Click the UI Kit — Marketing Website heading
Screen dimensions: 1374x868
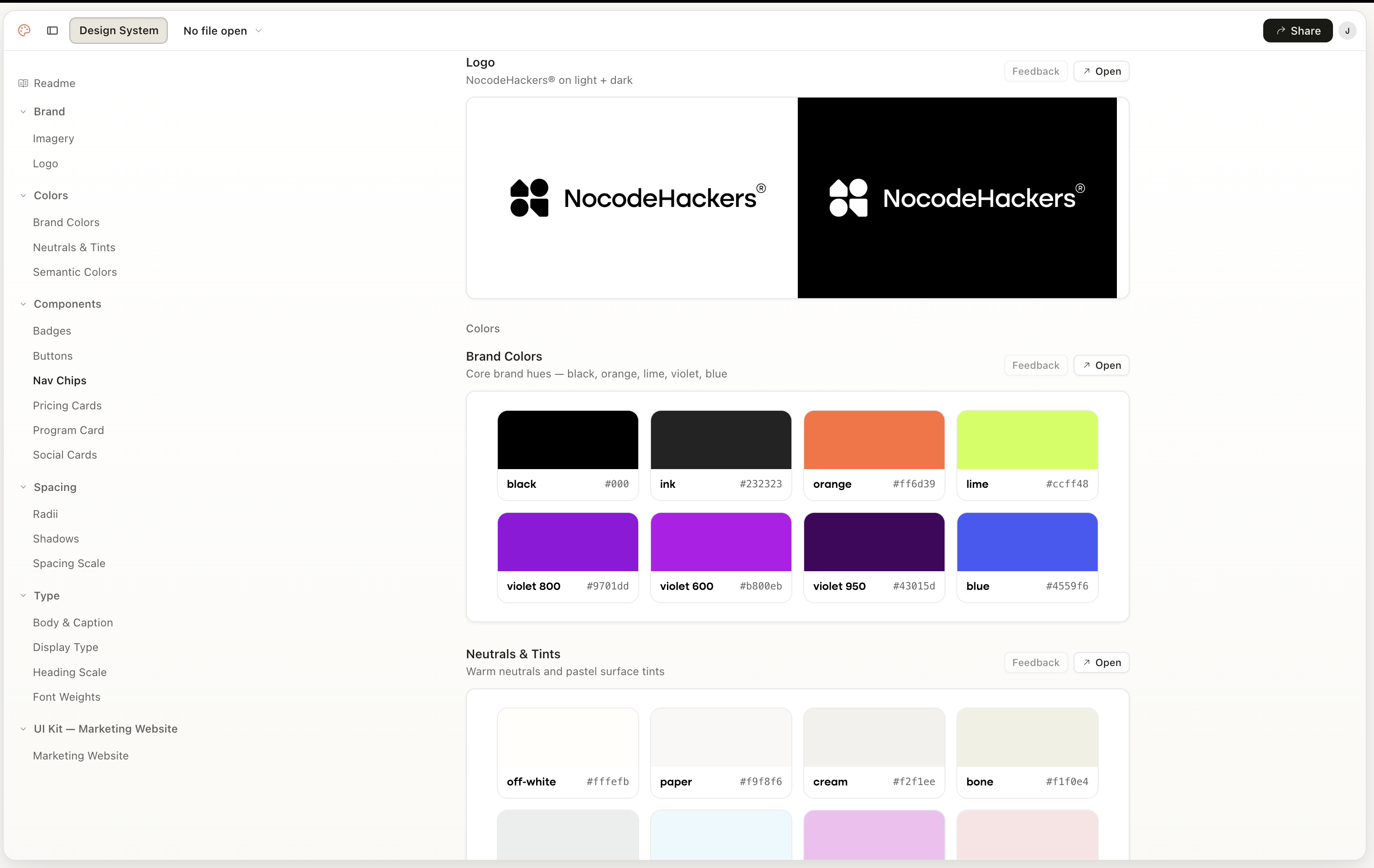coord(106,729)
